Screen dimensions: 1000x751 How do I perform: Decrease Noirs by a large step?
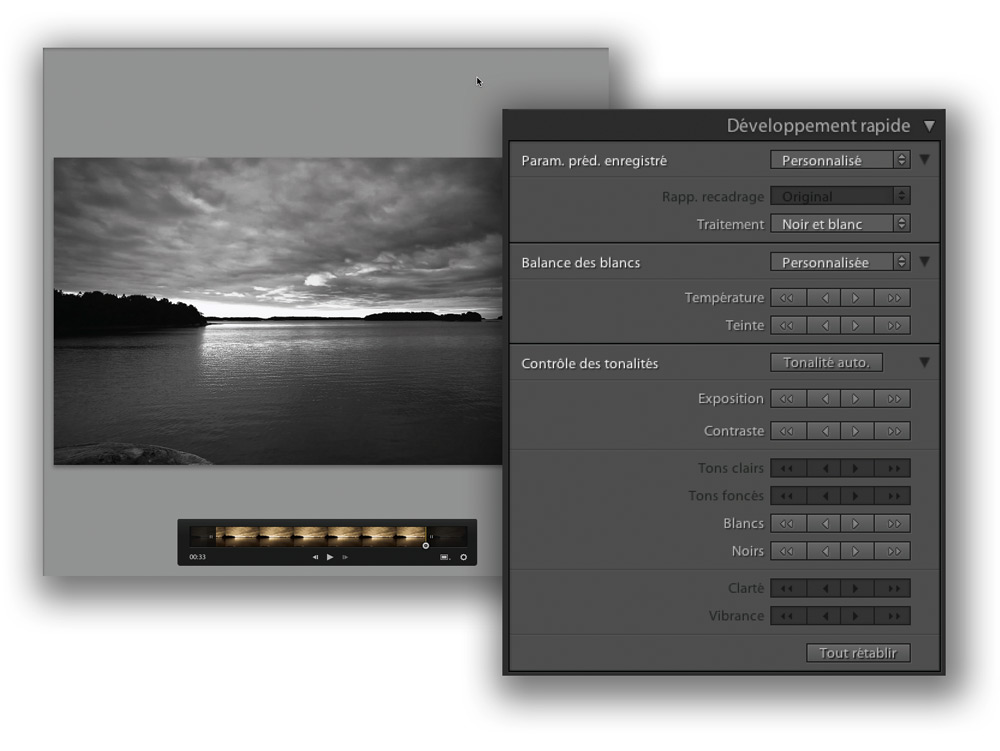788,551
